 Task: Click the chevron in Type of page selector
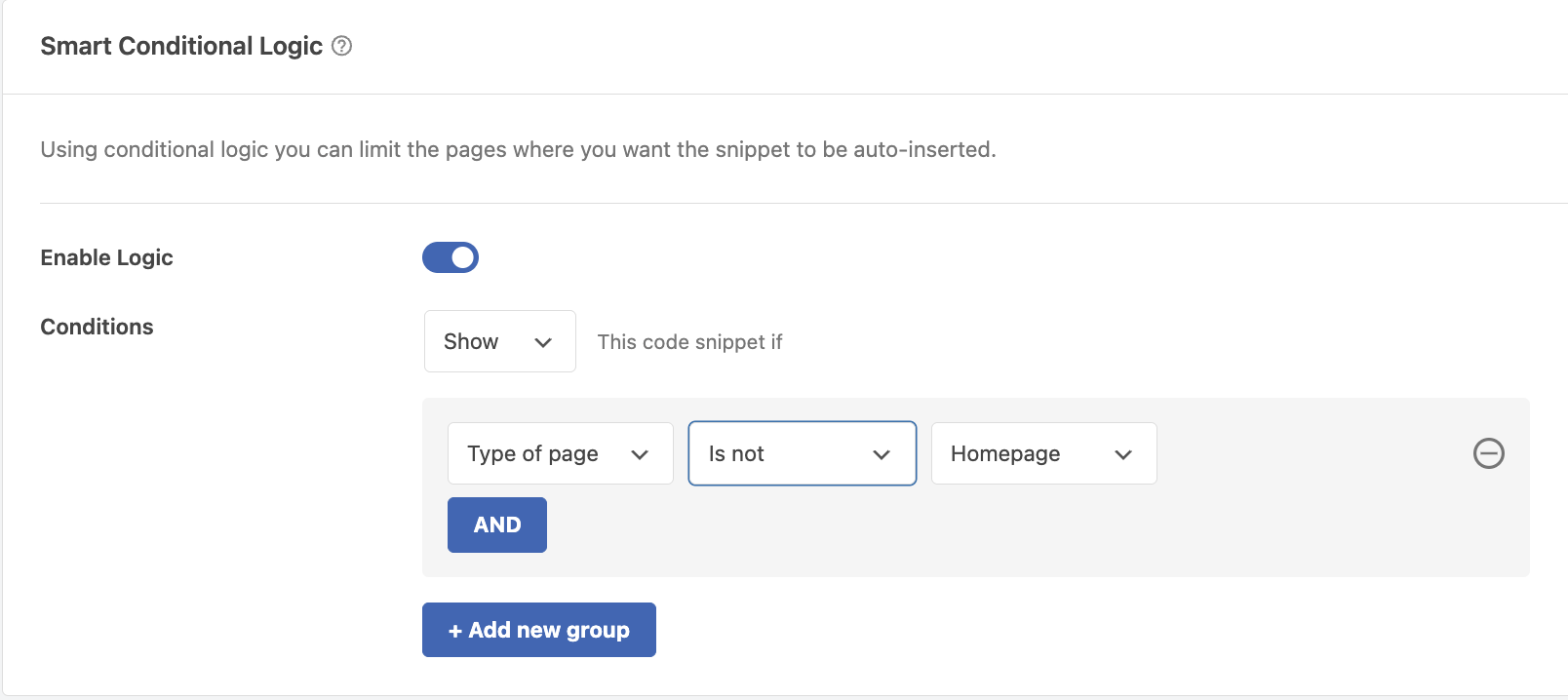(640, 454)
